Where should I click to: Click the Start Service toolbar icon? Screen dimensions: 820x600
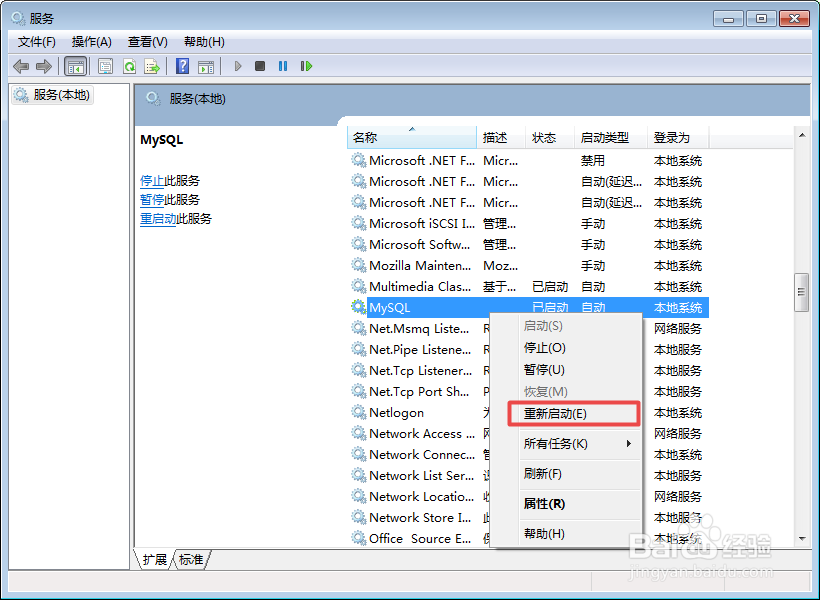(238, 66)
